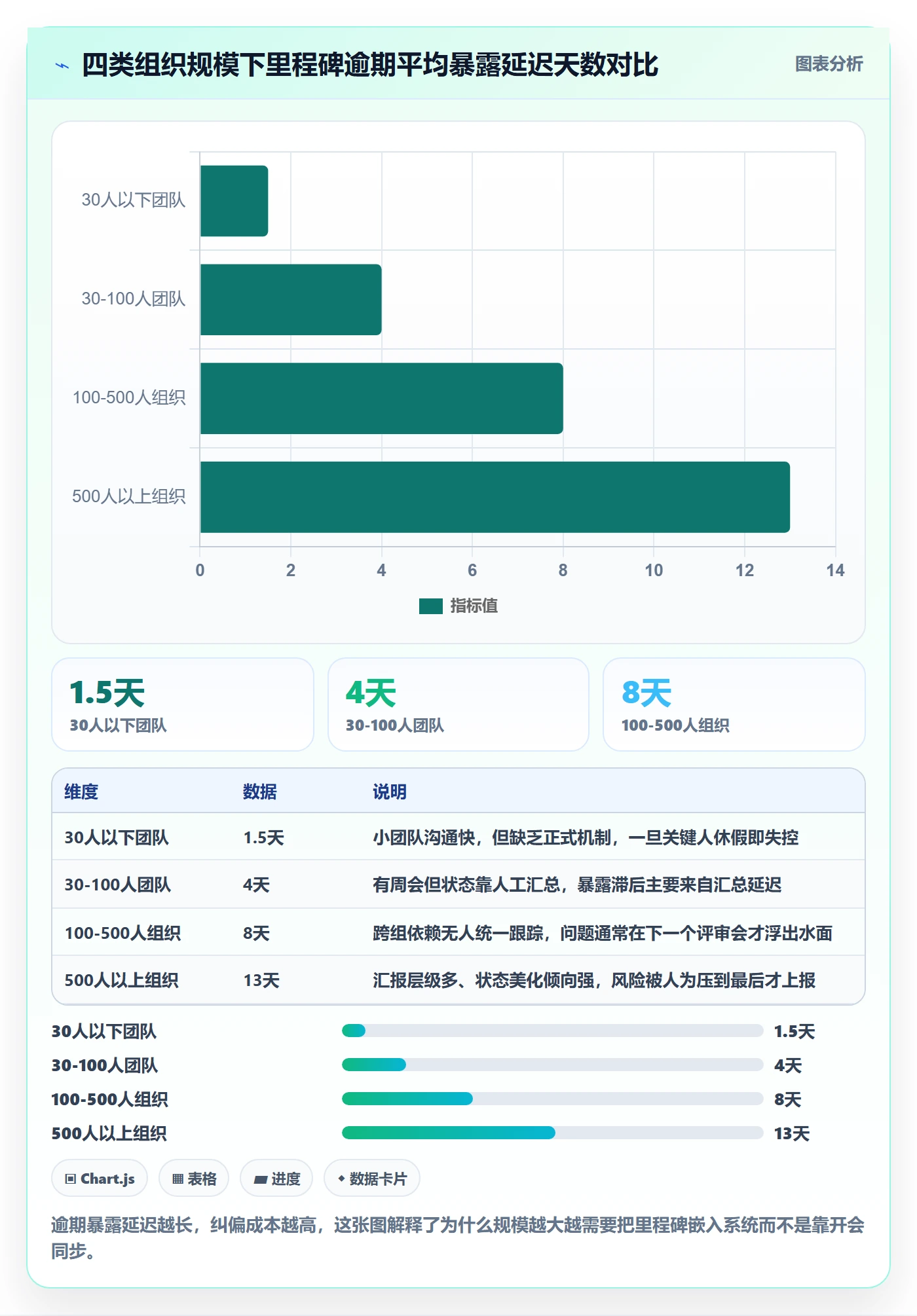Click the x-axis tick label 10
The width and height of the screenshot is (917, 1316).
coord(654,570)
